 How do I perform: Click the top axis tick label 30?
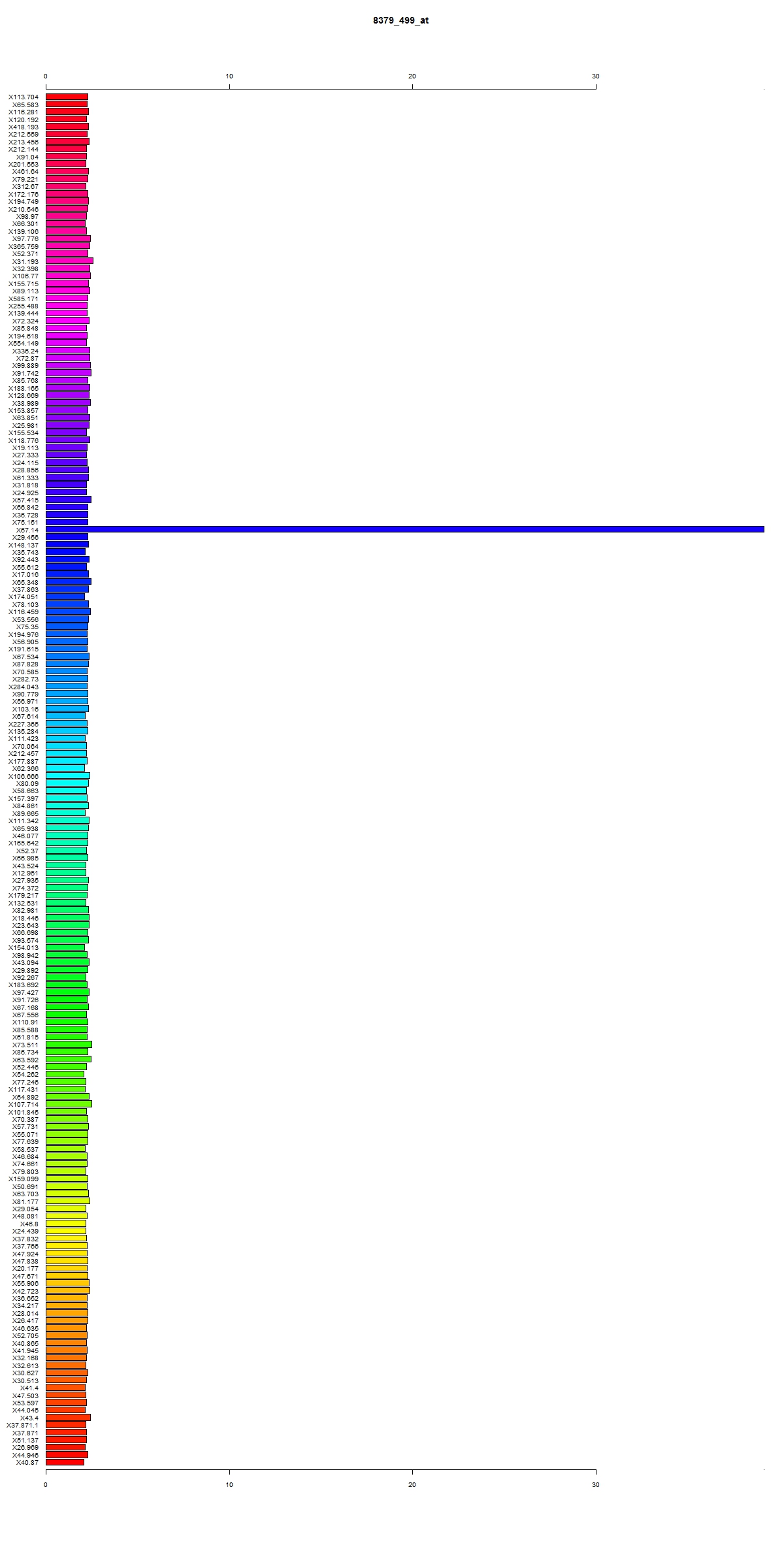(596, 76)
